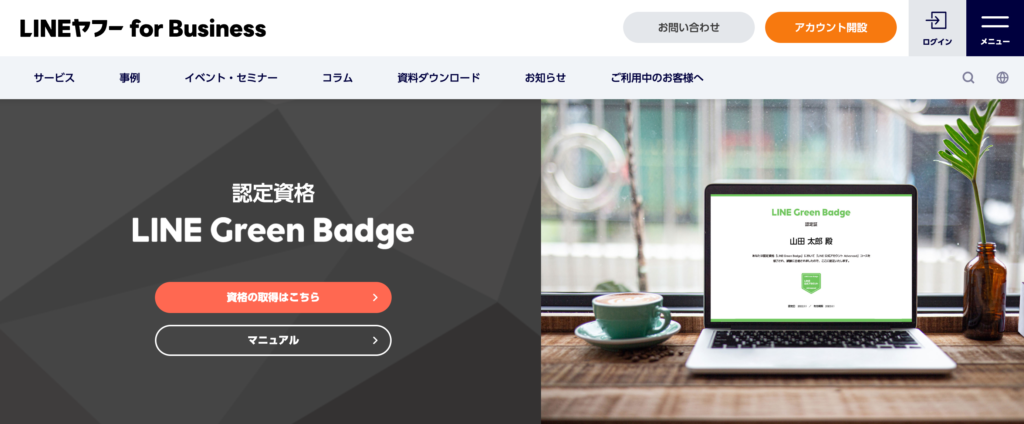1024x424 pixels.
Task: Click the search magnifier icon
Action: [x=968, y=78]
